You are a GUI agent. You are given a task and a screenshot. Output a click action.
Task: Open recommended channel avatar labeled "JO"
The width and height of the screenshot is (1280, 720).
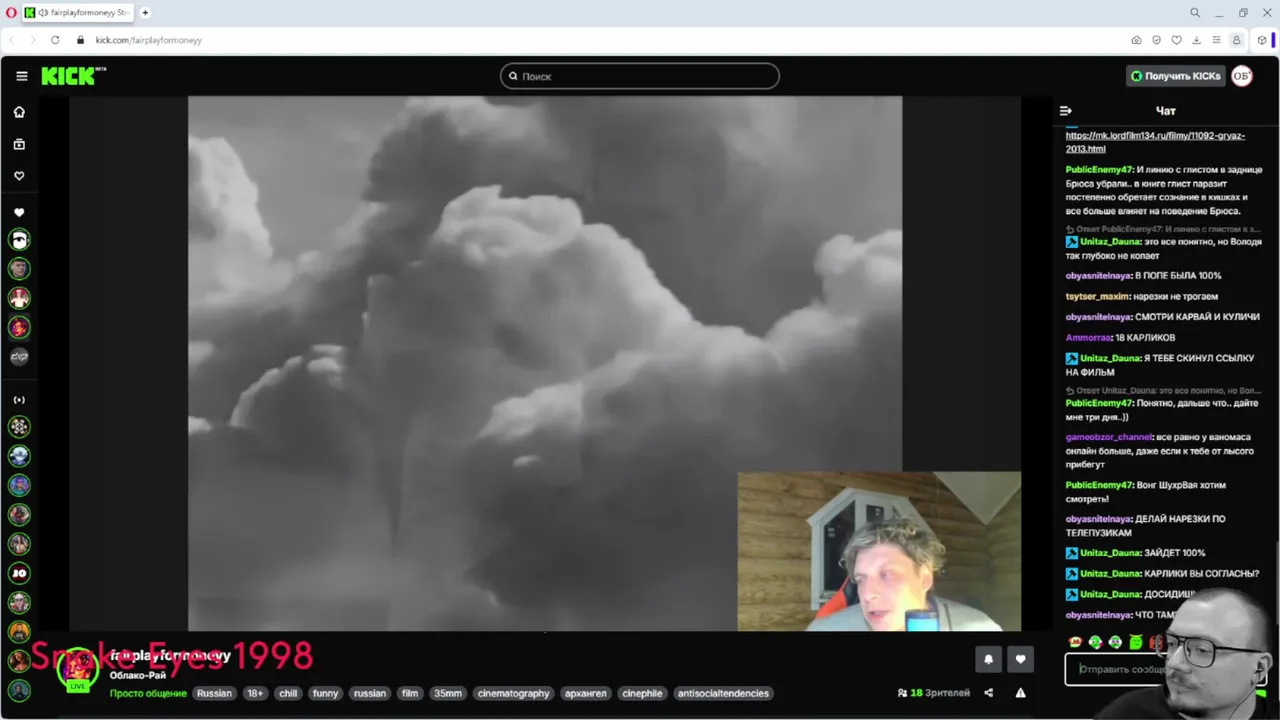[x=19, y=573]
